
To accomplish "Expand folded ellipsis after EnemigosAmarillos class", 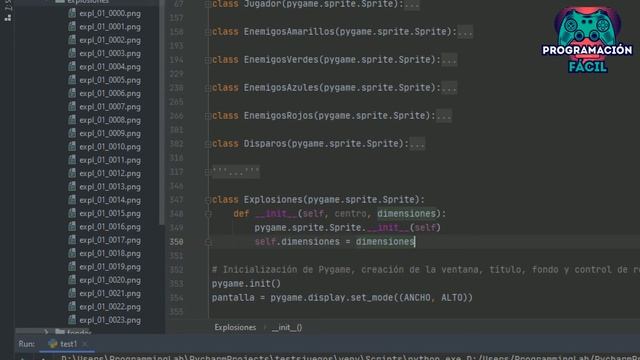I will coord(465,32).
